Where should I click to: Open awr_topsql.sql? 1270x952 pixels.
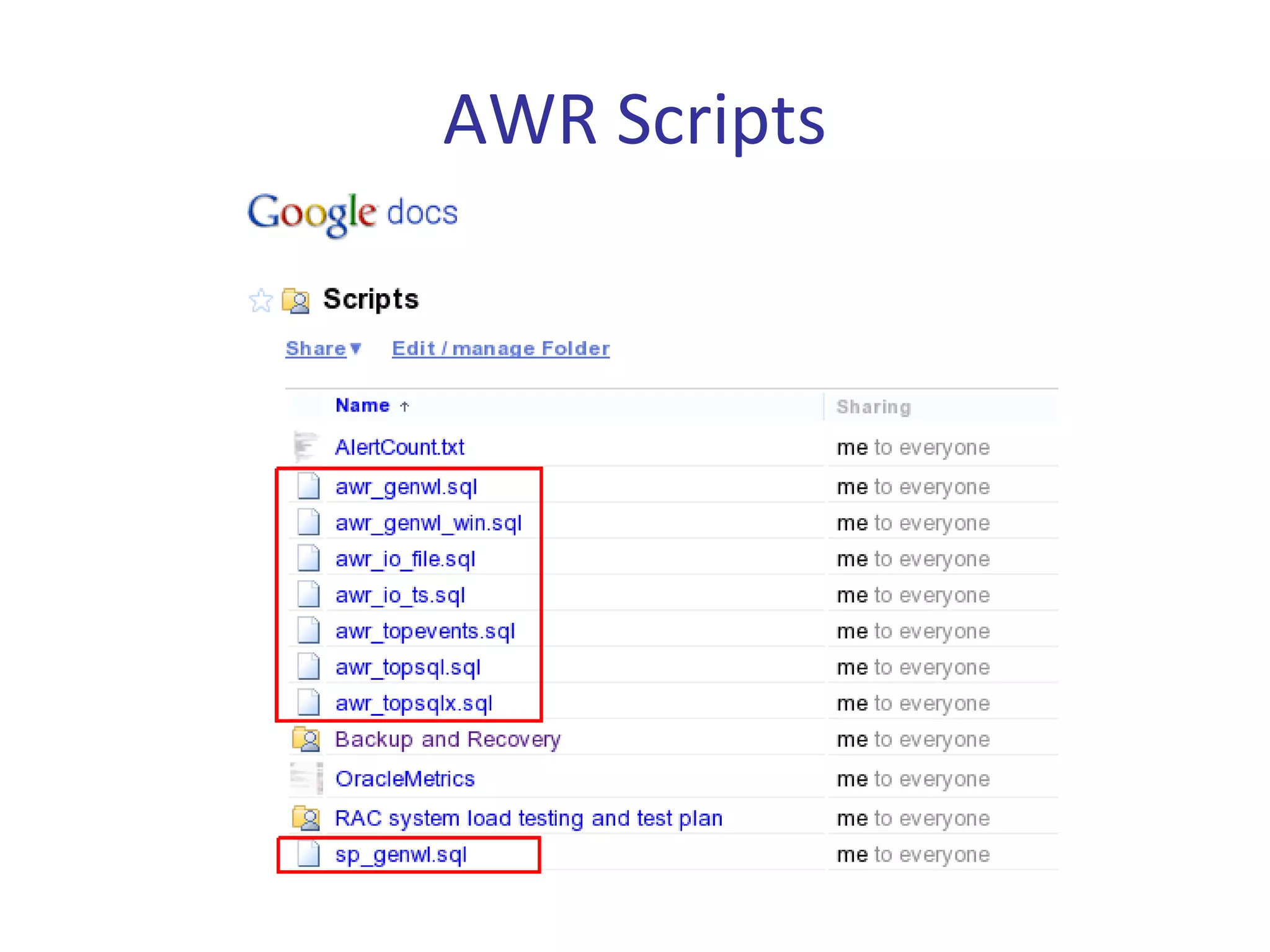408,668
